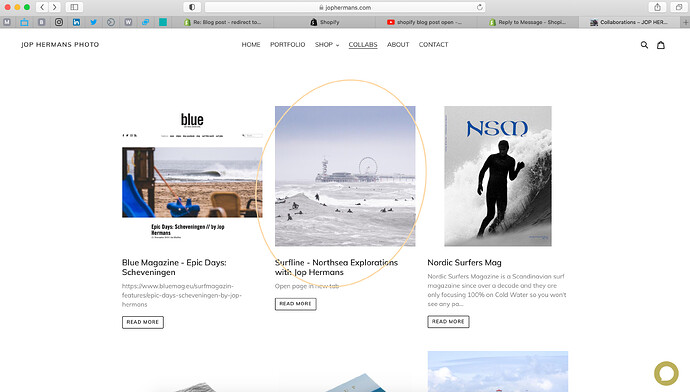Open the Surfline pier photo thumbnail
690x392 pixels.
click(x=345, y=176)
